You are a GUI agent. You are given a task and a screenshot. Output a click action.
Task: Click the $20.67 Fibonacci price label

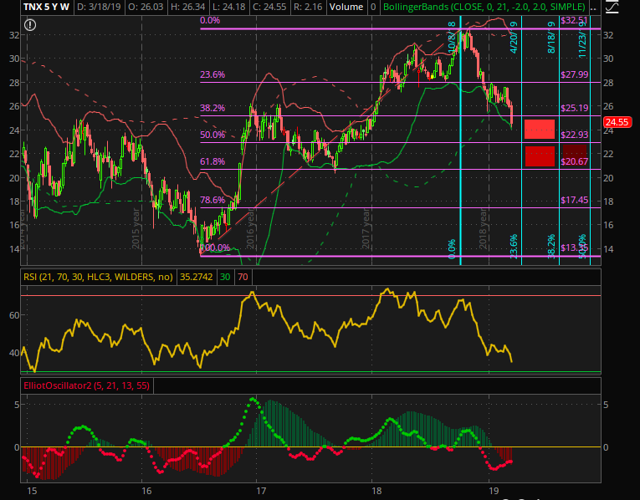click(x=574, y=161)
